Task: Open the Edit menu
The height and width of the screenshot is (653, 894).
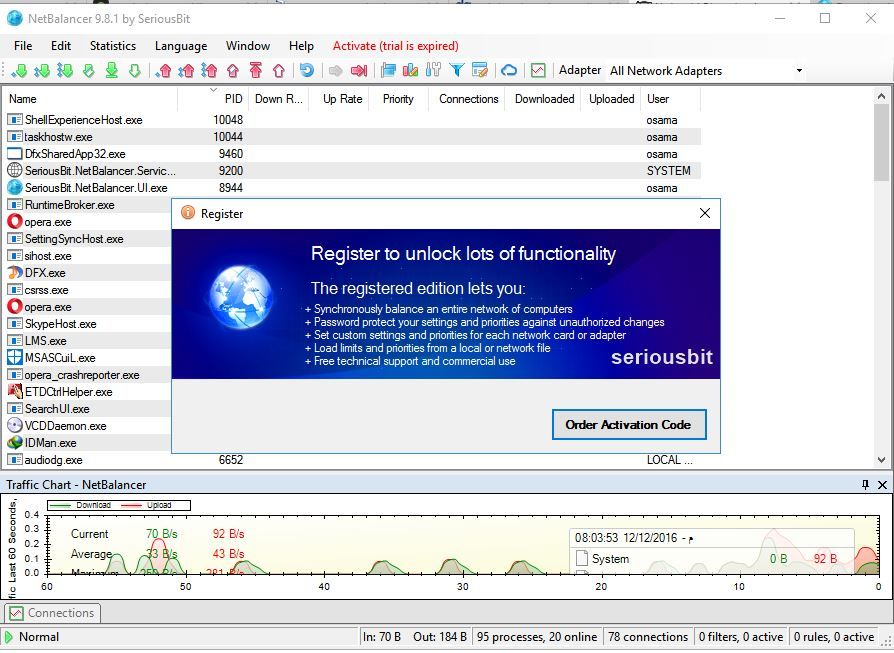Action: [x=61, y=46]
